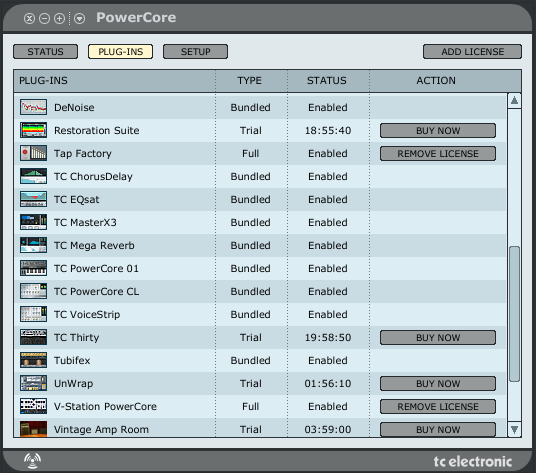This screenshot has width=536, height=473.
Task: Click the 01:56:10 trial time remaining
Action: tap(328, 383)
